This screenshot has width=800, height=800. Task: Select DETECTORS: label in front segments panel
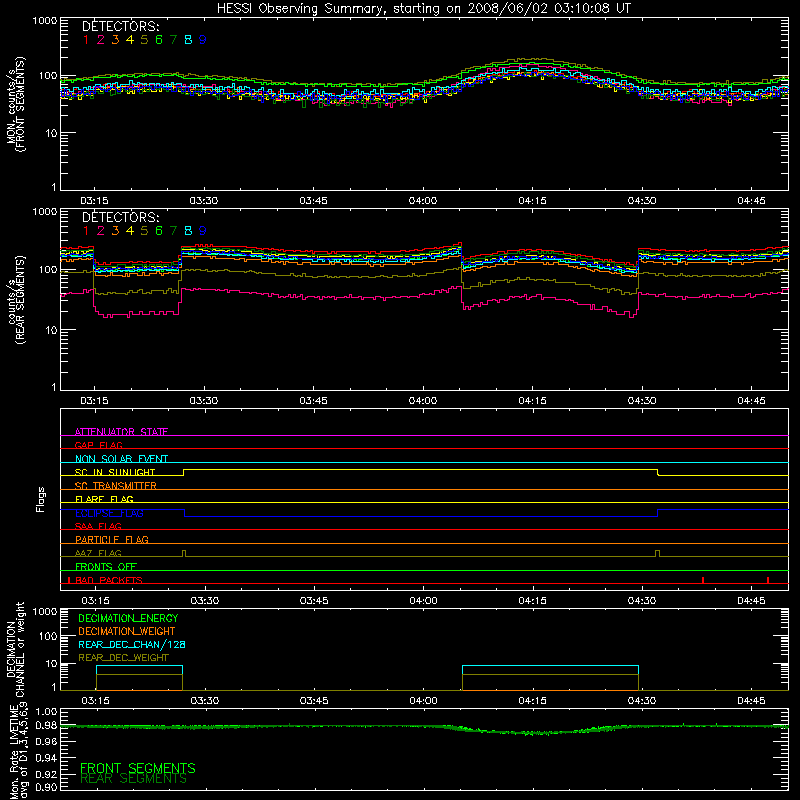120,26
